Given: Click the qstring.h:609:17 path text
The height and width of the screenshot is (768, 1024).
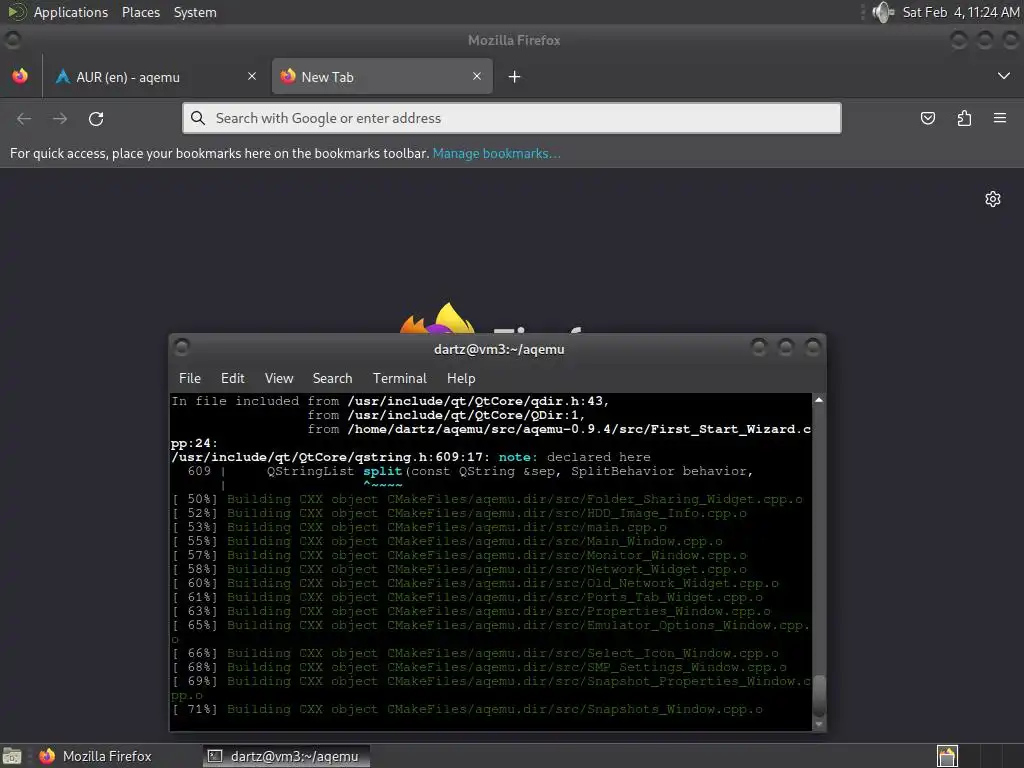Looking at the screenshot, I should click(x=330, y=457).
